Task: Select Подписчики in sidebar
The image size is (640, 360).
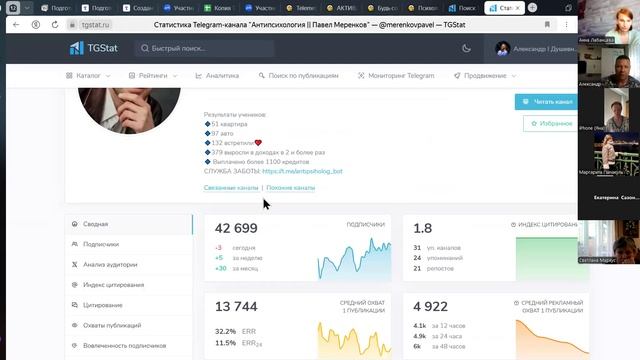Action: (129, 244)
